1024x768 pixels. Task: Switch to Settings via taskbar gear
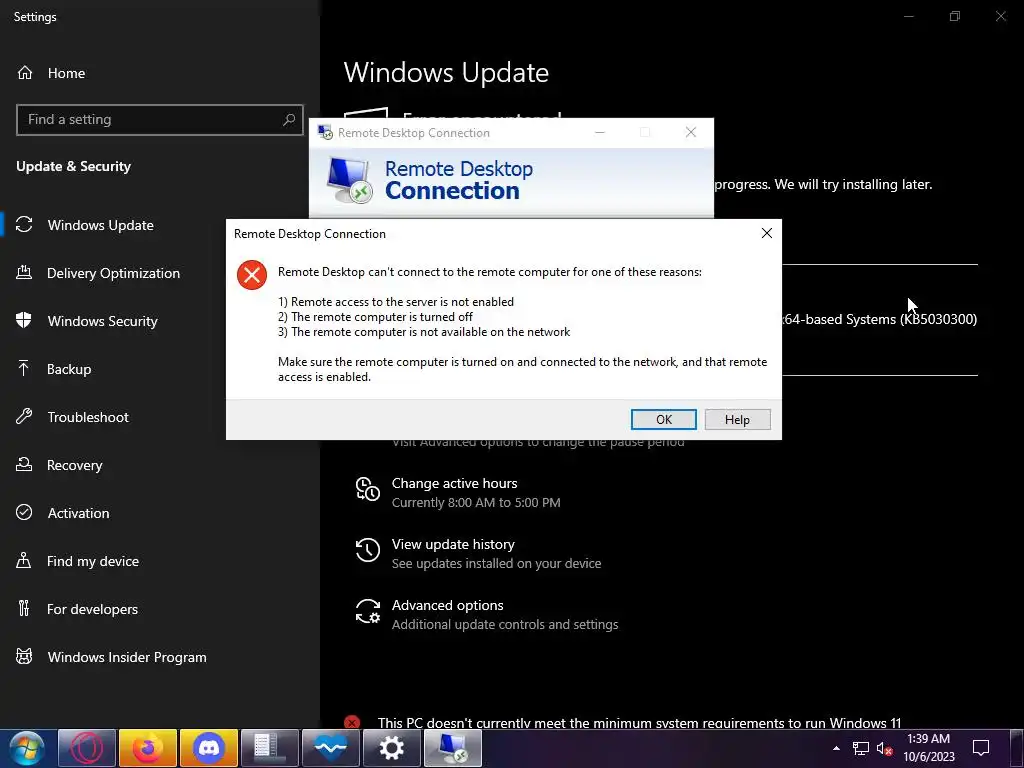coord(392,748)
